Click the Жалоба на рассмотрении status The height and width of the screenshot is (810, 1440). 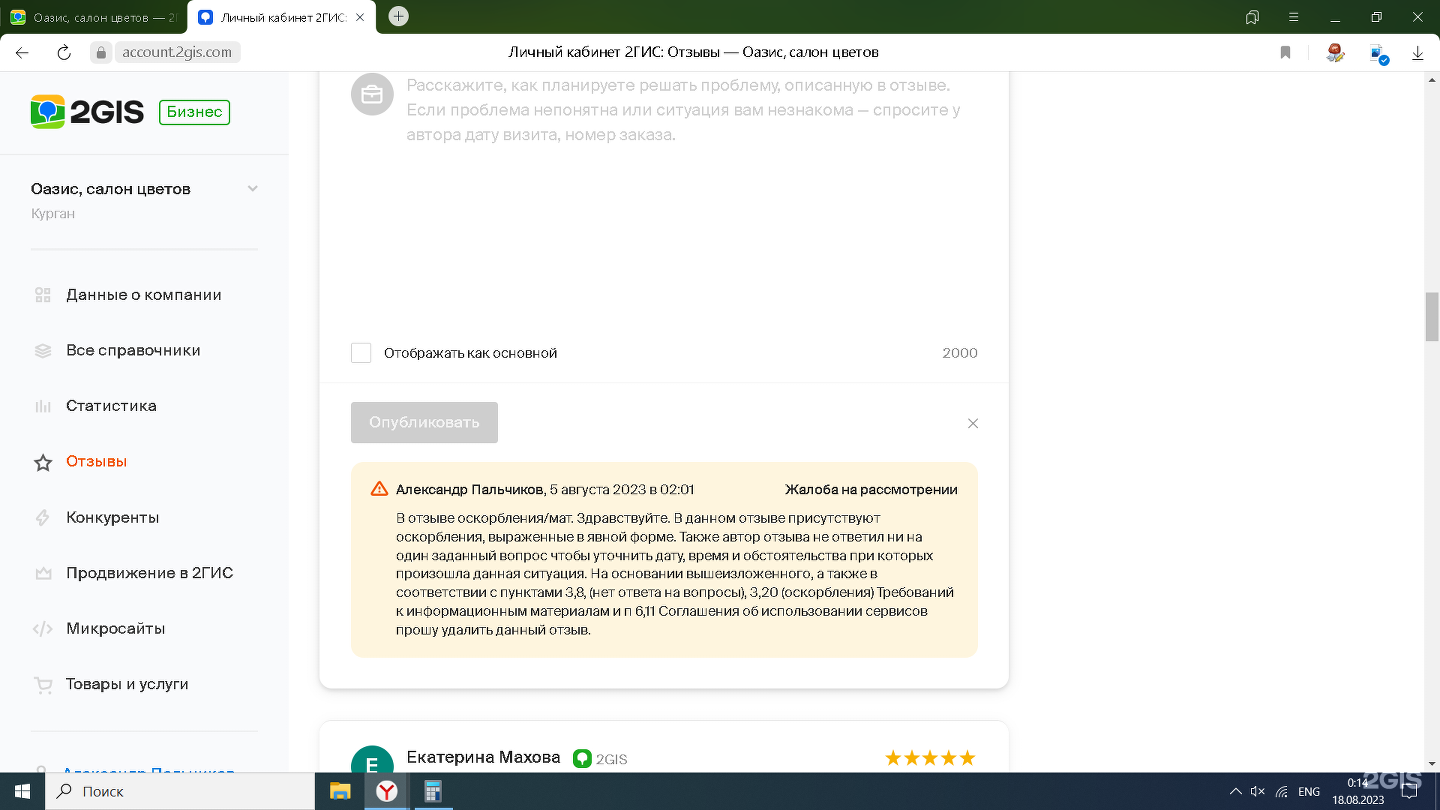pos(871,490)
